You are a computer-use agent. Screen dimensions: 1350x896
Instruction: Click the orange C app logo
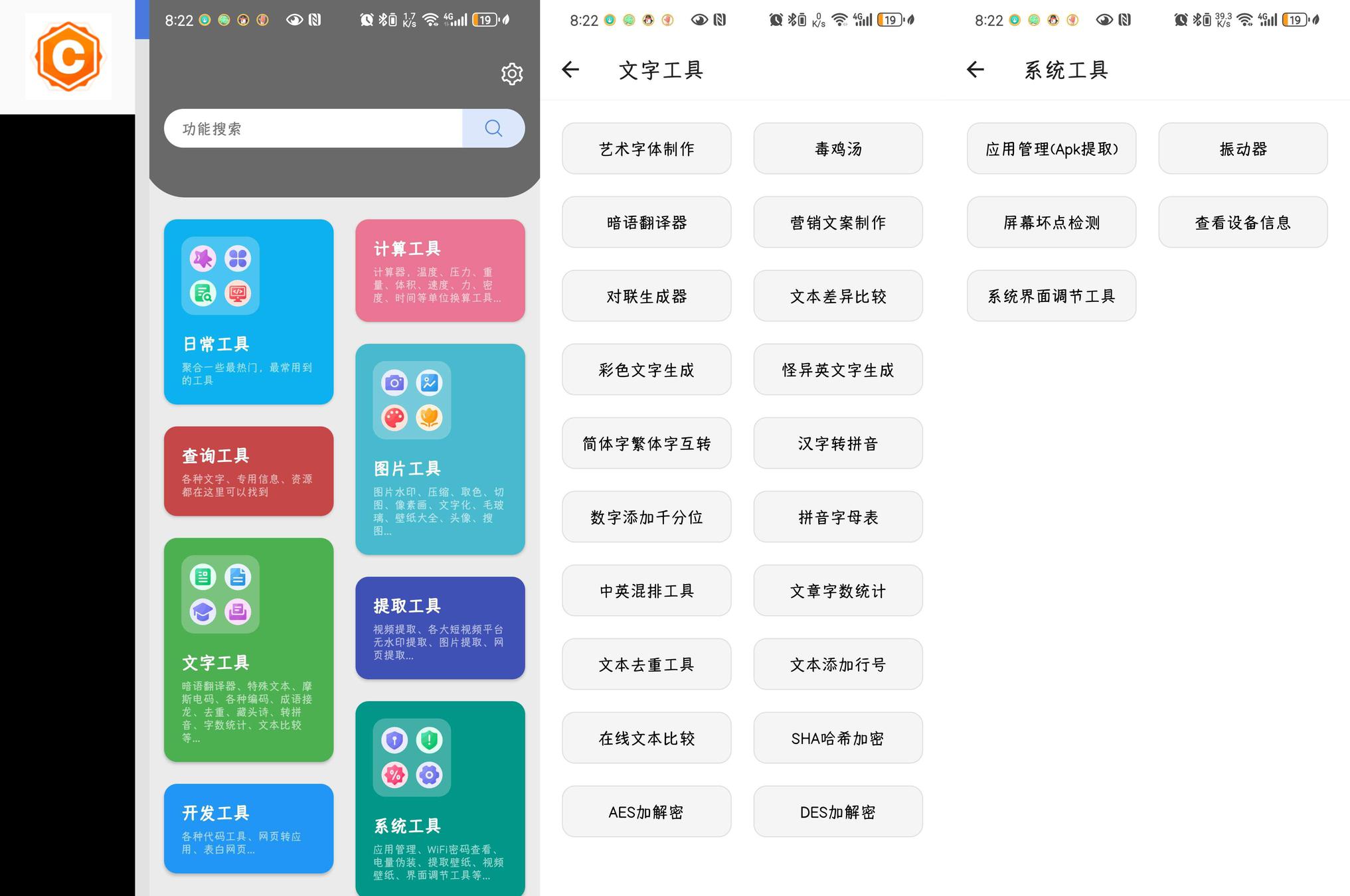pyautogui.click(x=68, y=56)
